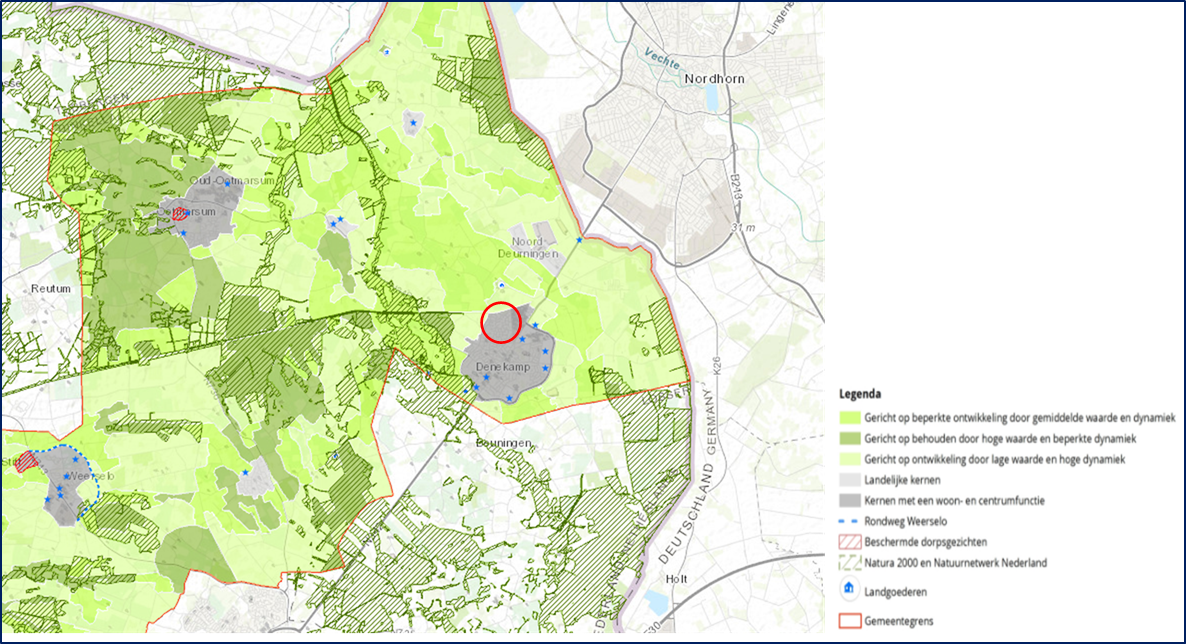The width and height of the screenshot is (1186, 644).
Task: Click the bright green swatch for 'beperkte ontwikkeling'
Action: pyautogui.click(x=850, y=418)
